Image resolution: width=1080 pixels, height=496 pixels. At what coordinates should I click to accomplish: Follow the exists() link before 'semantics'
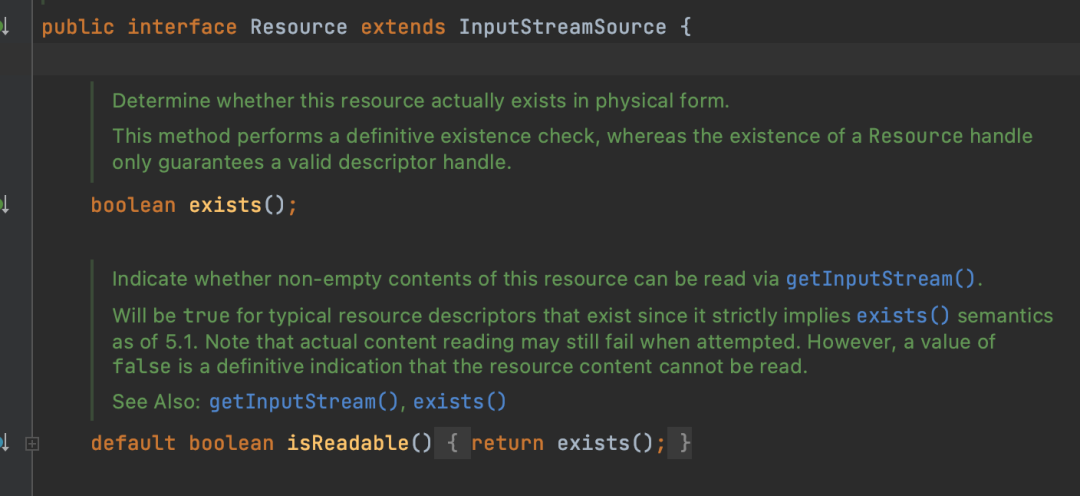coord(903,316)
